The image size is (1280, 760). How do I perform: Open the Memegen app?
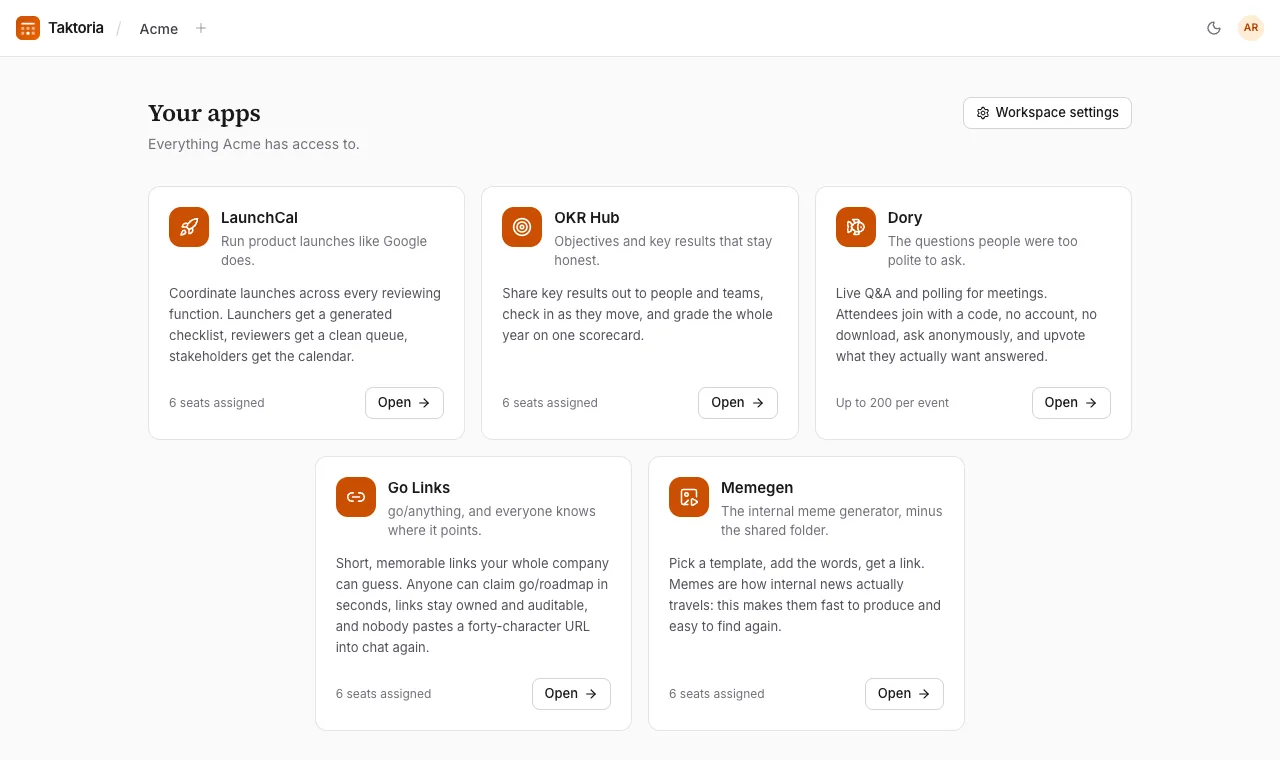coord(904,694)
